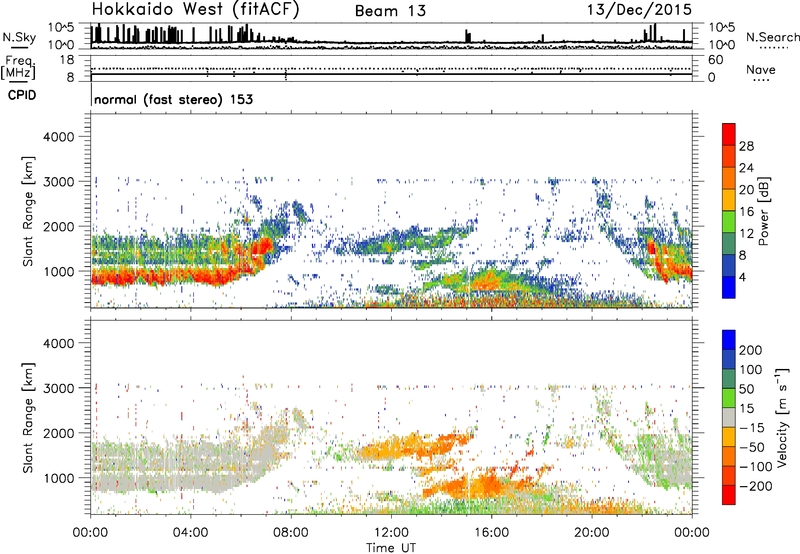
Task: Click the 'Time UT' axis label
Action: pyautogui.click(x=391, y=548)
